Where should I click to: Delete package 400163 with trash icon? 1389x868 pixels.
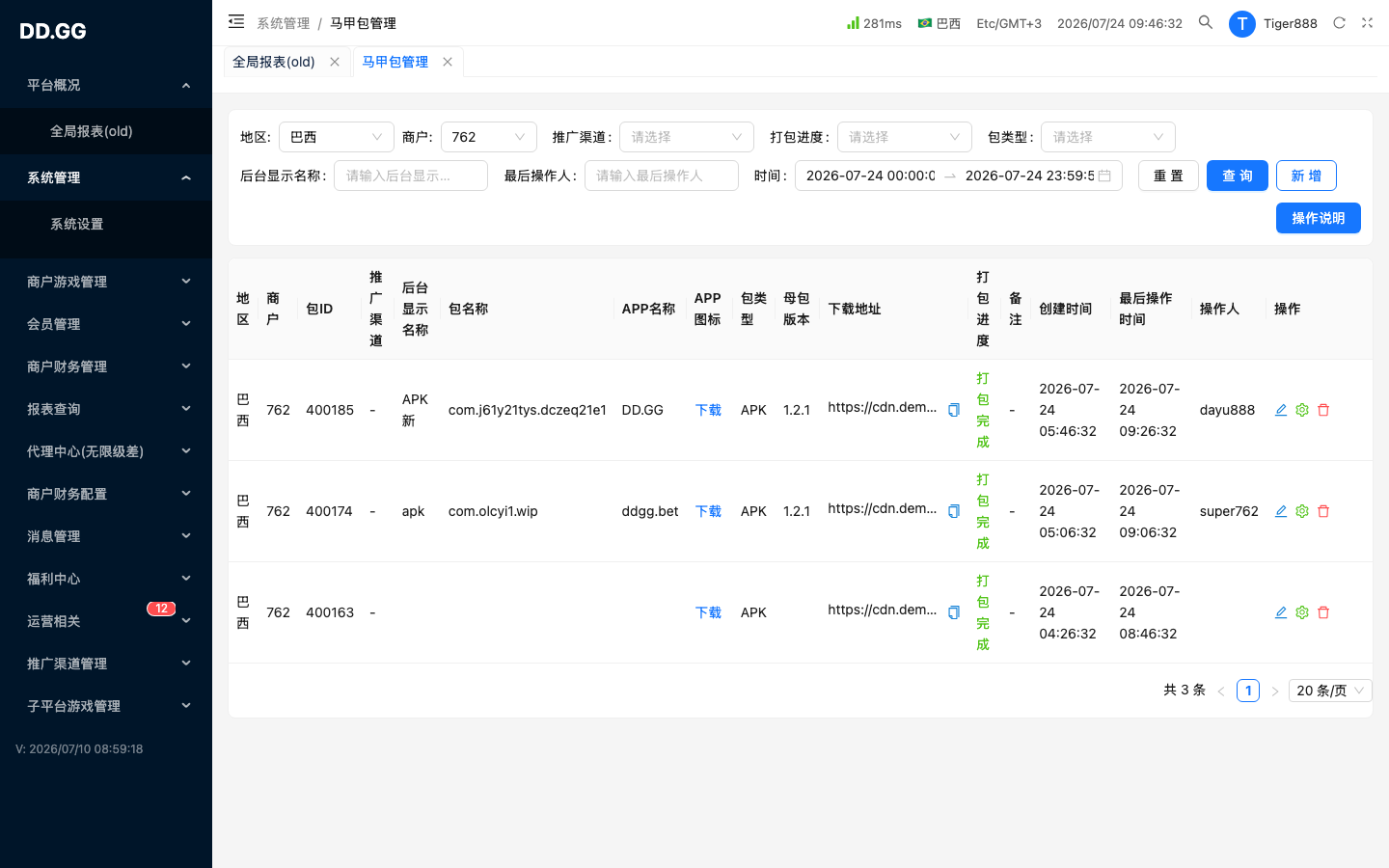tap(1323, 612)
